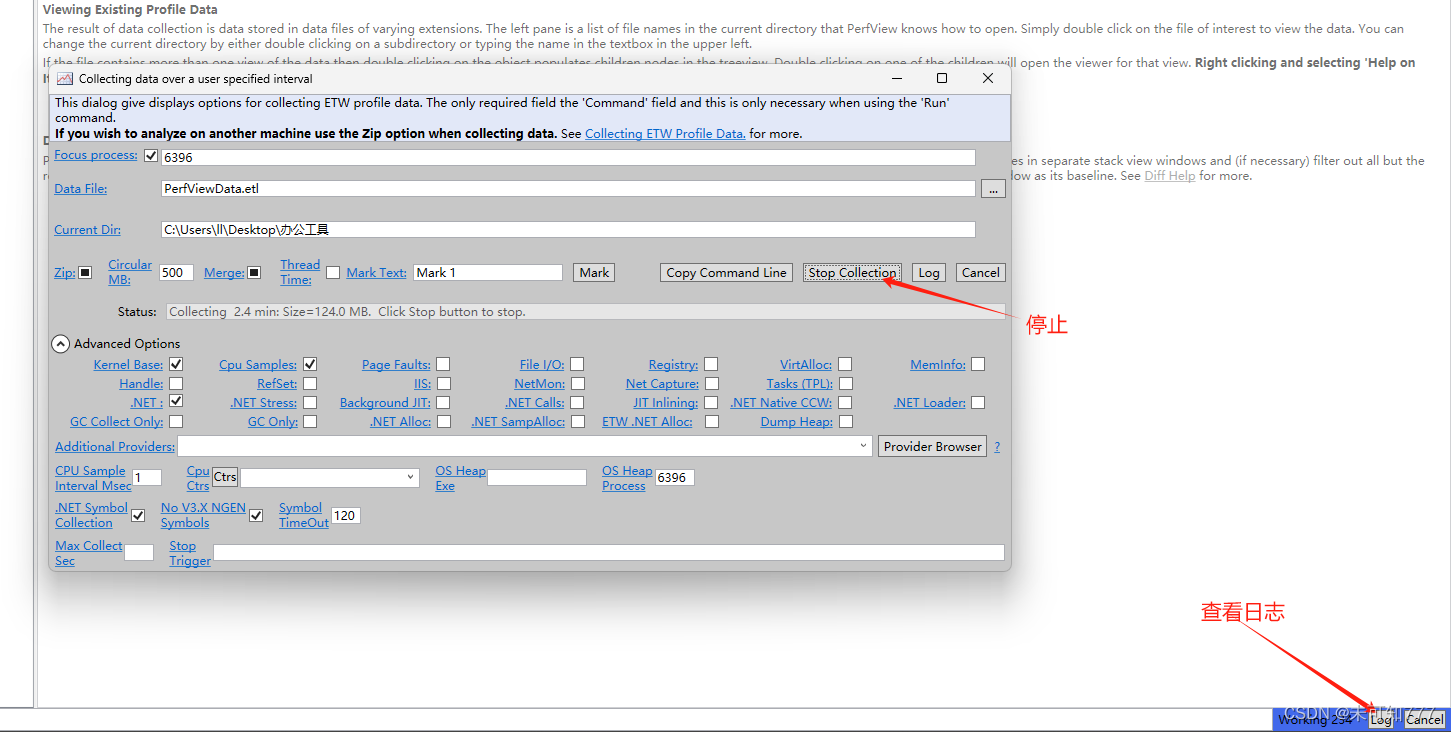Click the Current Dir help link
The height and width of the screenshot is (732, 1451).
pos(87,229)
